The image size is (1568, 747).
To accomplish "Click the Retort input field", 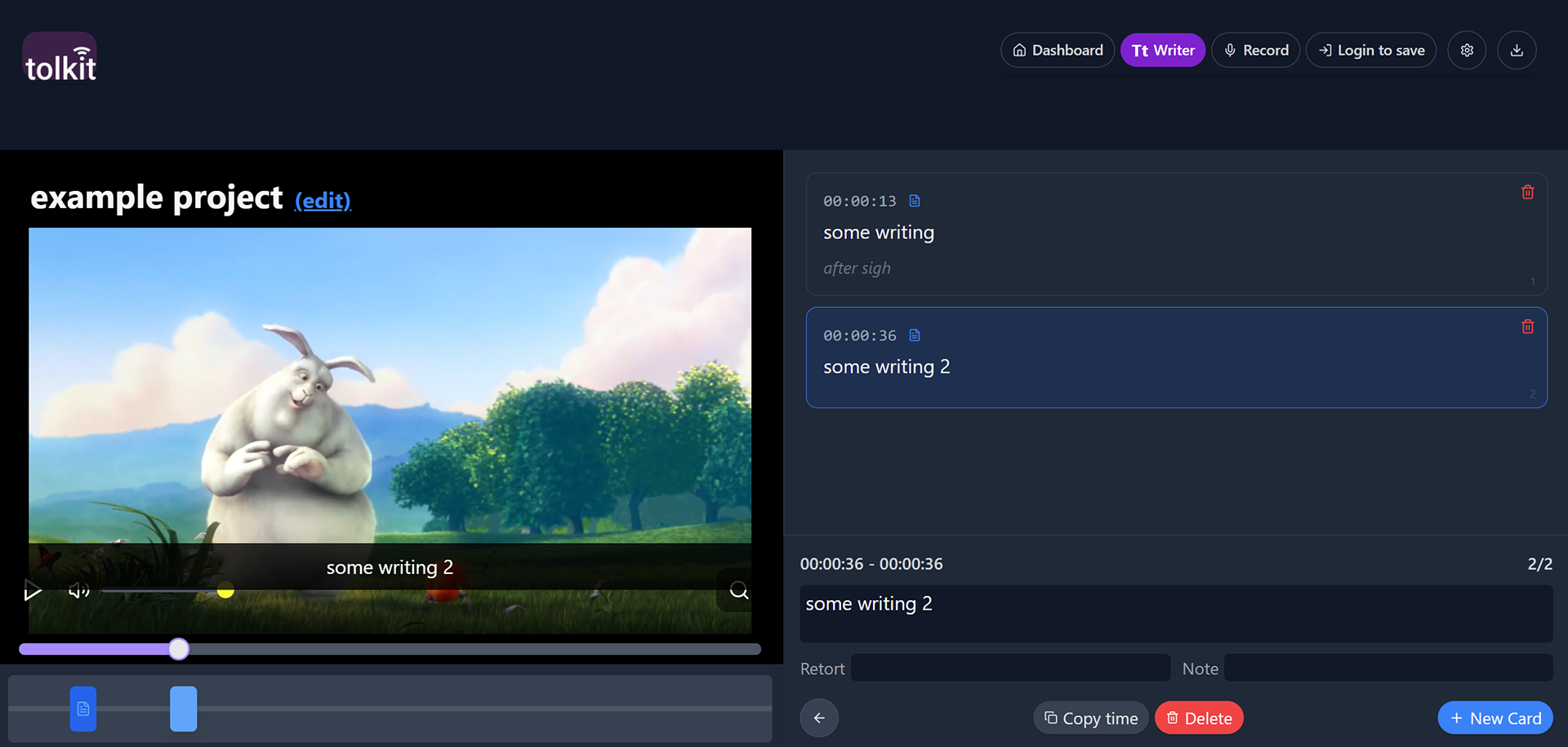I will (x=1010, y=668).
